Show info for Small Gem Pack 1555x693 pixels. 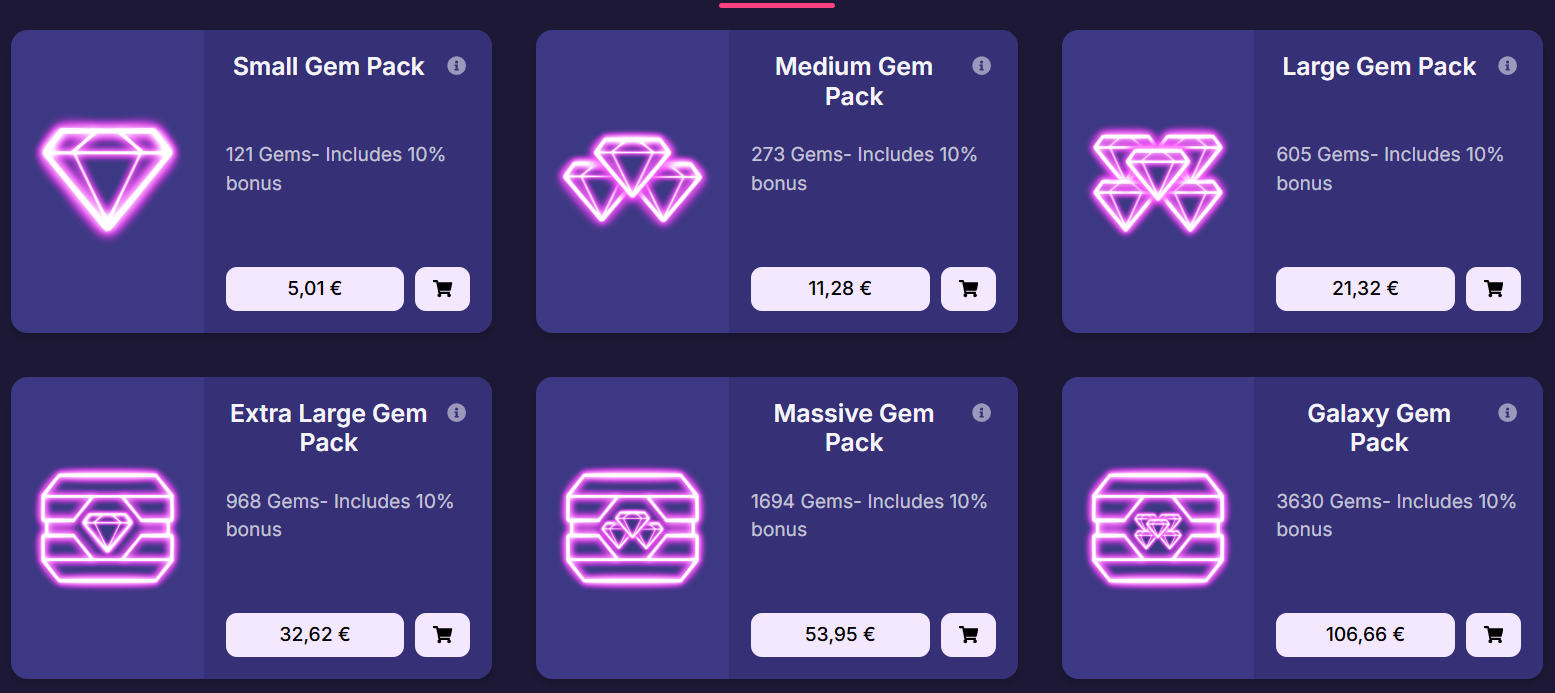click(457, 66)
